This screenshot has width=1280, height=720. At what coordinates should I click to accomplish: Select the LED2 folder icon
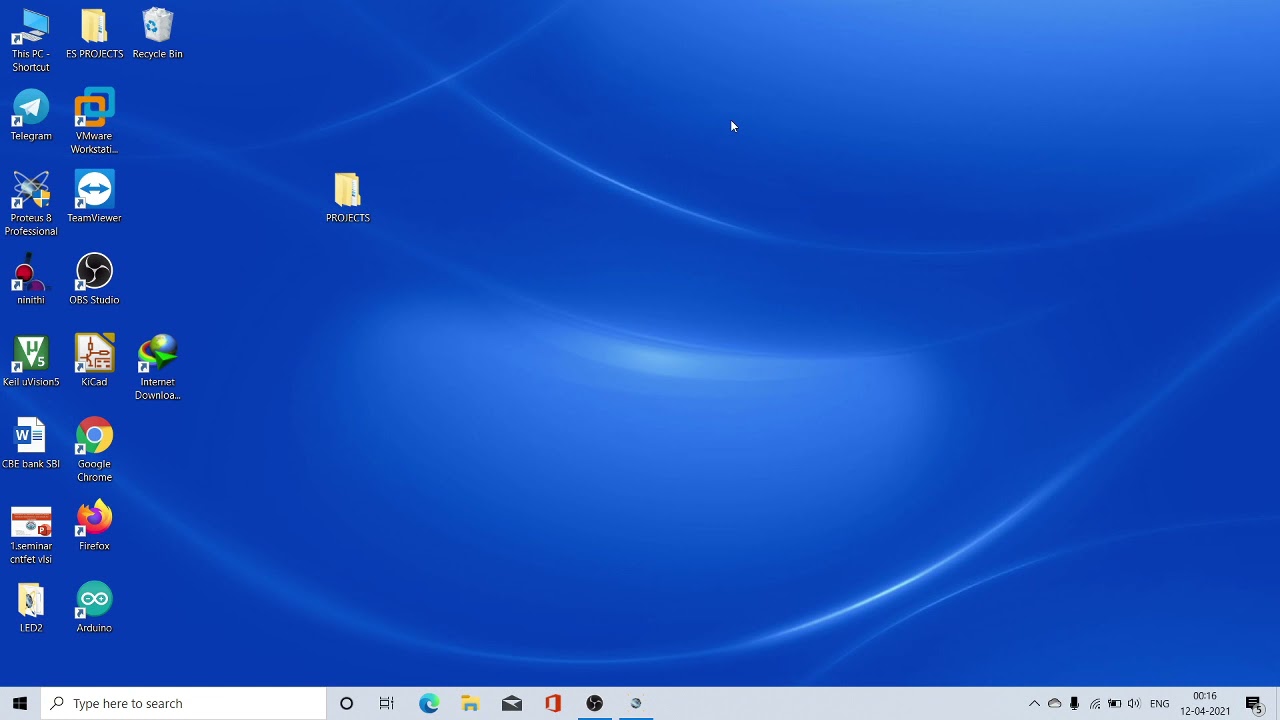[31, 608]
